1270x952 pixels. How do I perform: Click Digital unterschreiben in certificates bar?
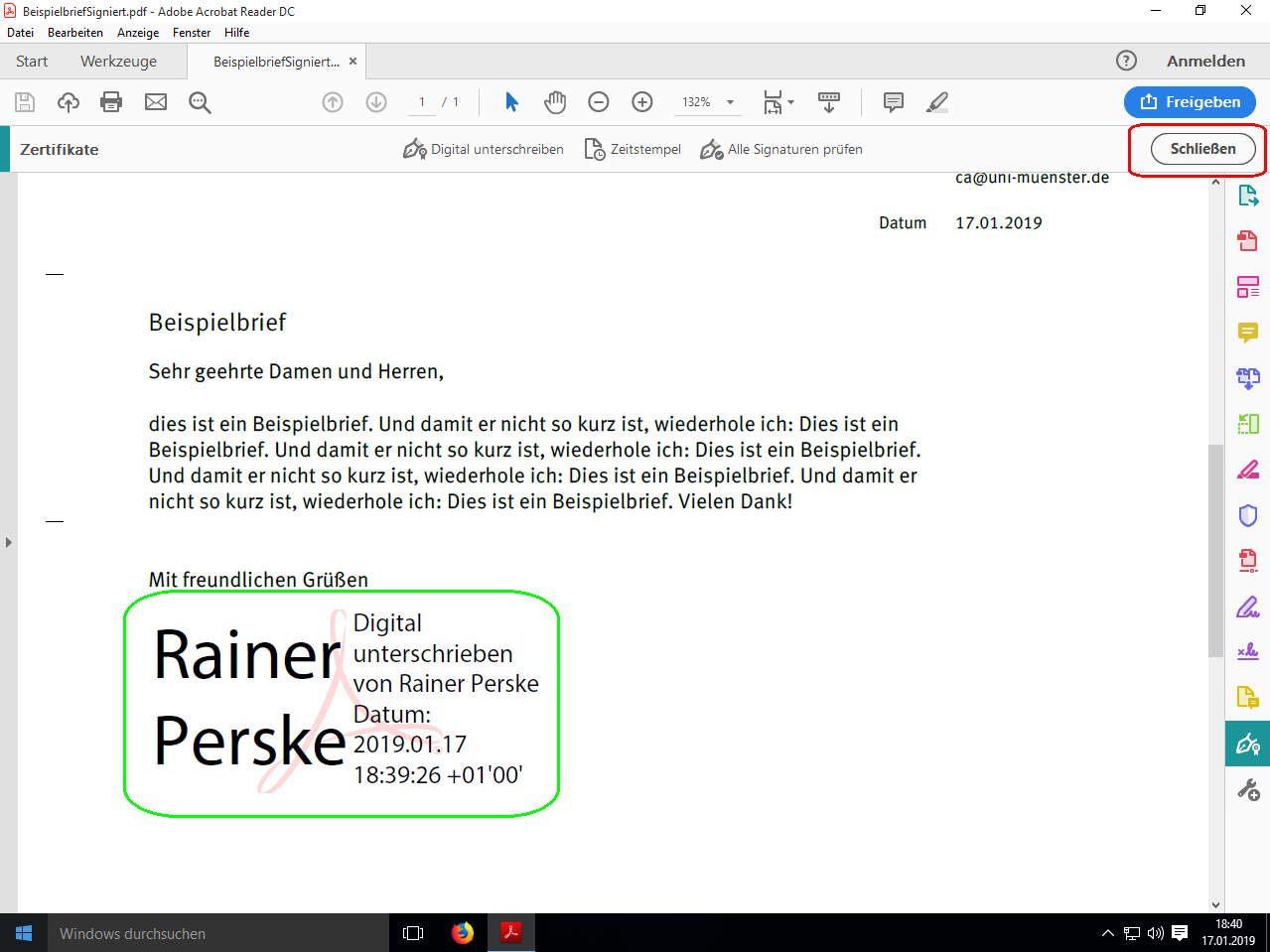pyautogui.click(x=484, y=150)
